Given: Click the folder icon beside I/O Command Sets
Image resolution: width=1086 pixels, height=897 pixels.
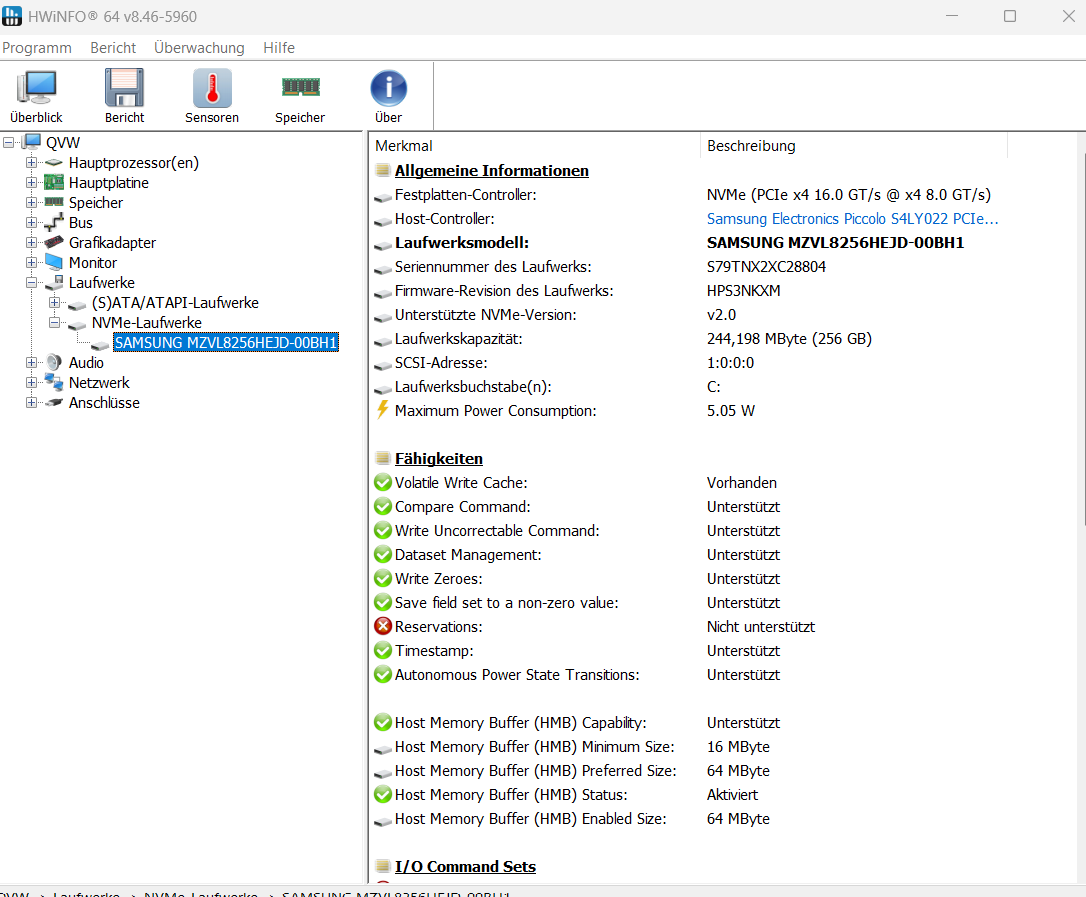Looking at the screenshot, I should tap(382, 867).
